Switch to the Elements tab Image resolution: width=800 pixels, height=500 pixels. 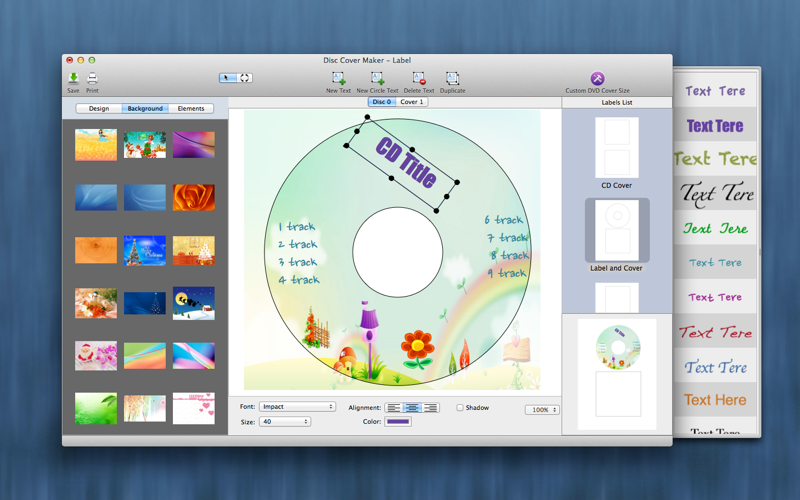tap(191, 108)
